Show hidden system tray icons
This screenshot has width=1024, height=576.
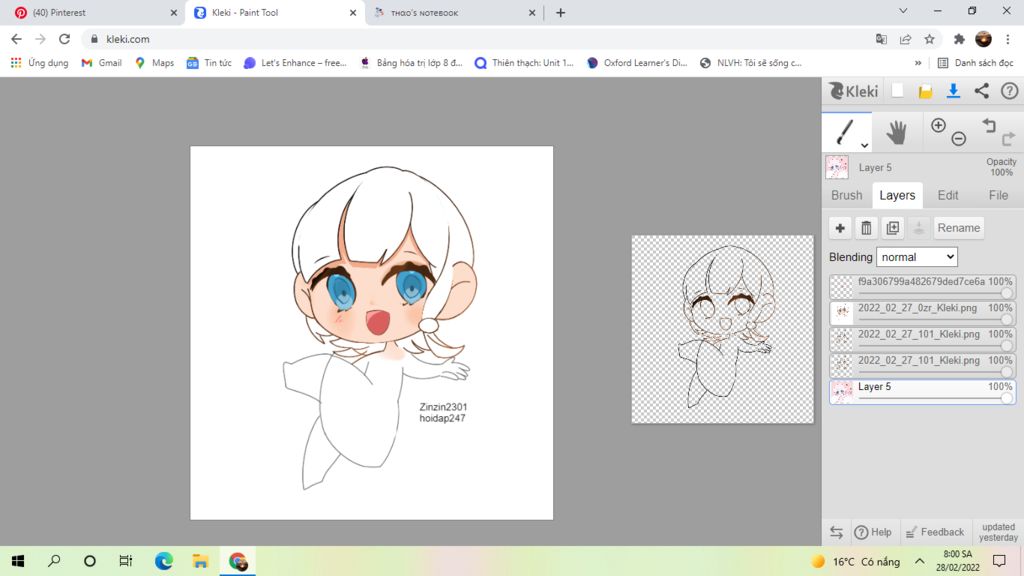(x=920, y=561)
